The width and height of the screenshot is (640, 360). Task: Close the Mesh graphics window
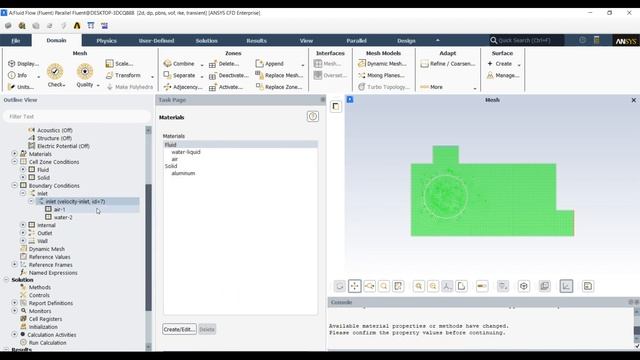tap(633, 100)
